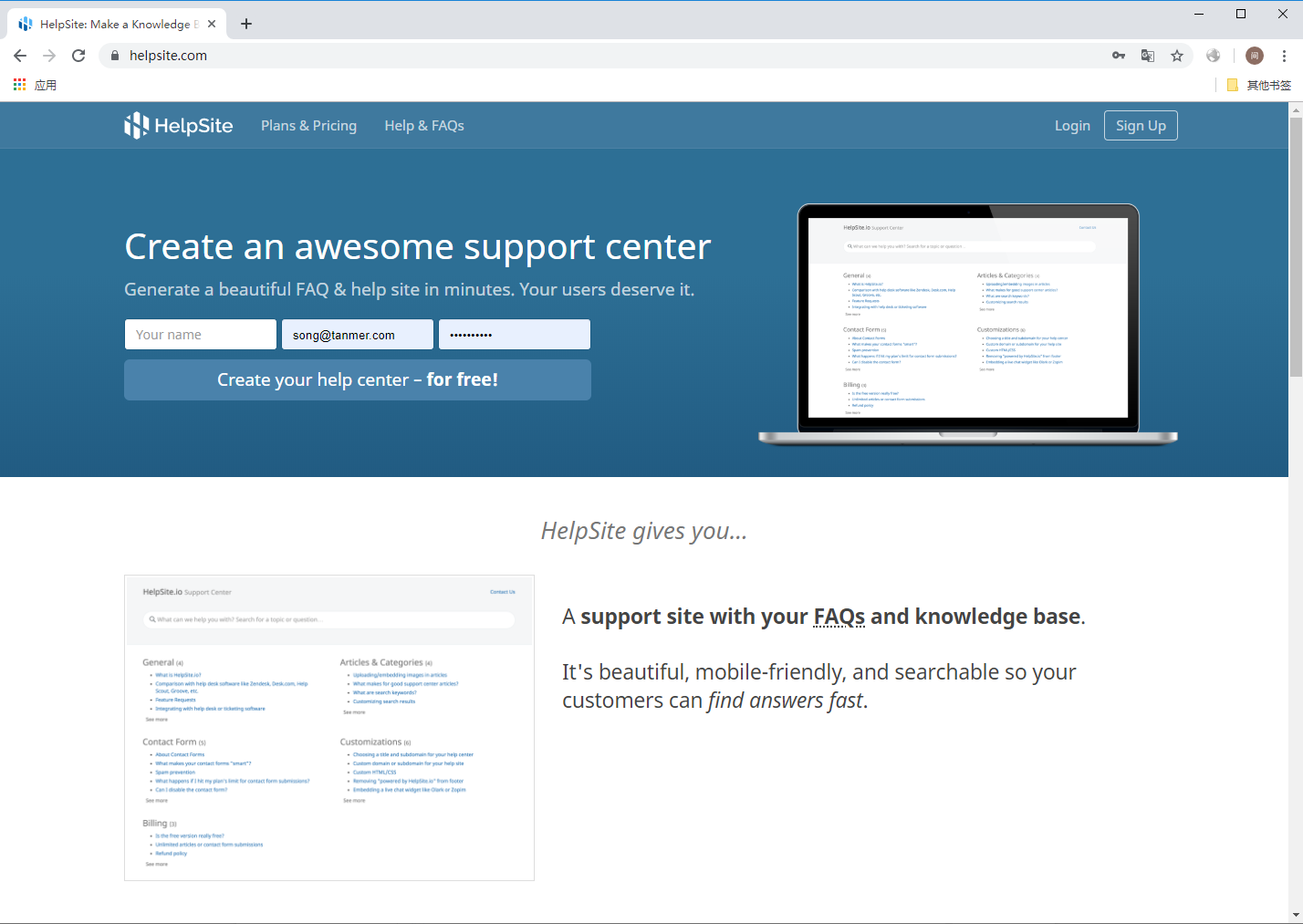
Task: Click the scrollbar up arrow
Action: click(x=1296, y=109)
